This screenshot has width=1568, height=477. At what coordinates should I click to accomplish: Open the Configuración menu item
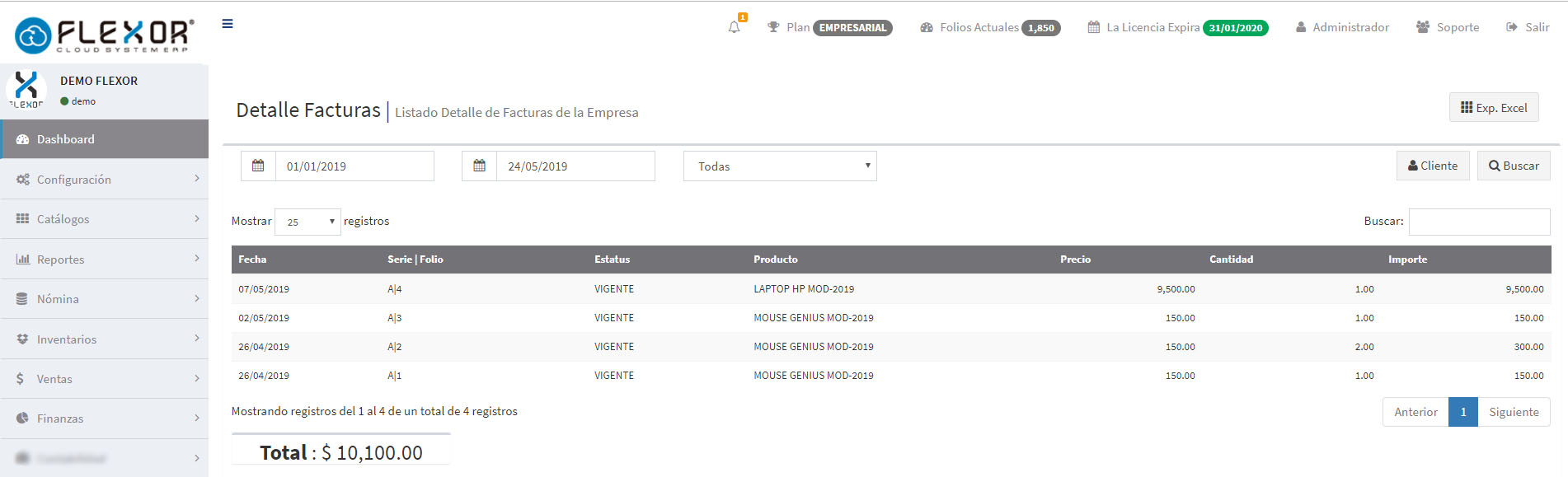click(x=105, y=180)
